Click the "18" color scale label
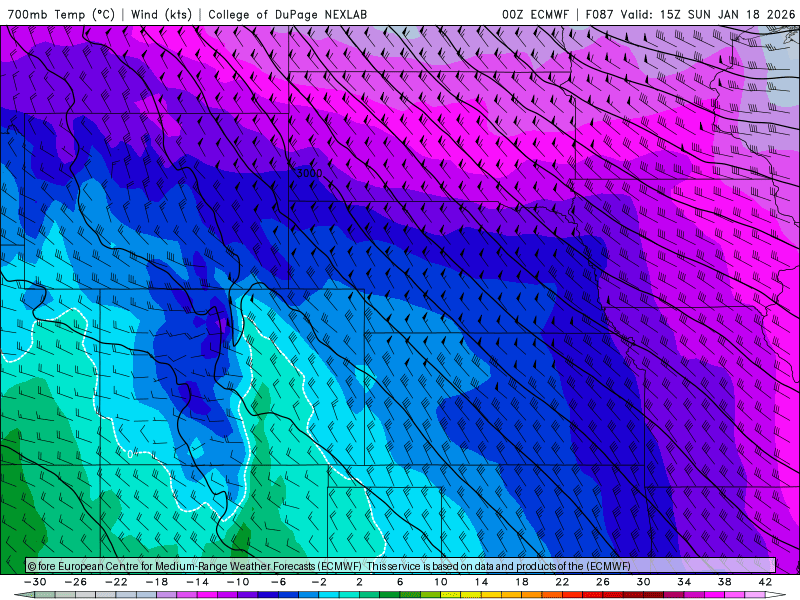The image size is (800, 600). coord(521,582)
